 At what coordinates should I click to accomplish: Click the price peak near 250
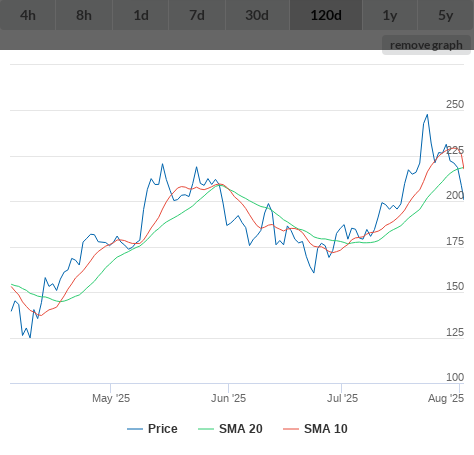pos(427,115)
